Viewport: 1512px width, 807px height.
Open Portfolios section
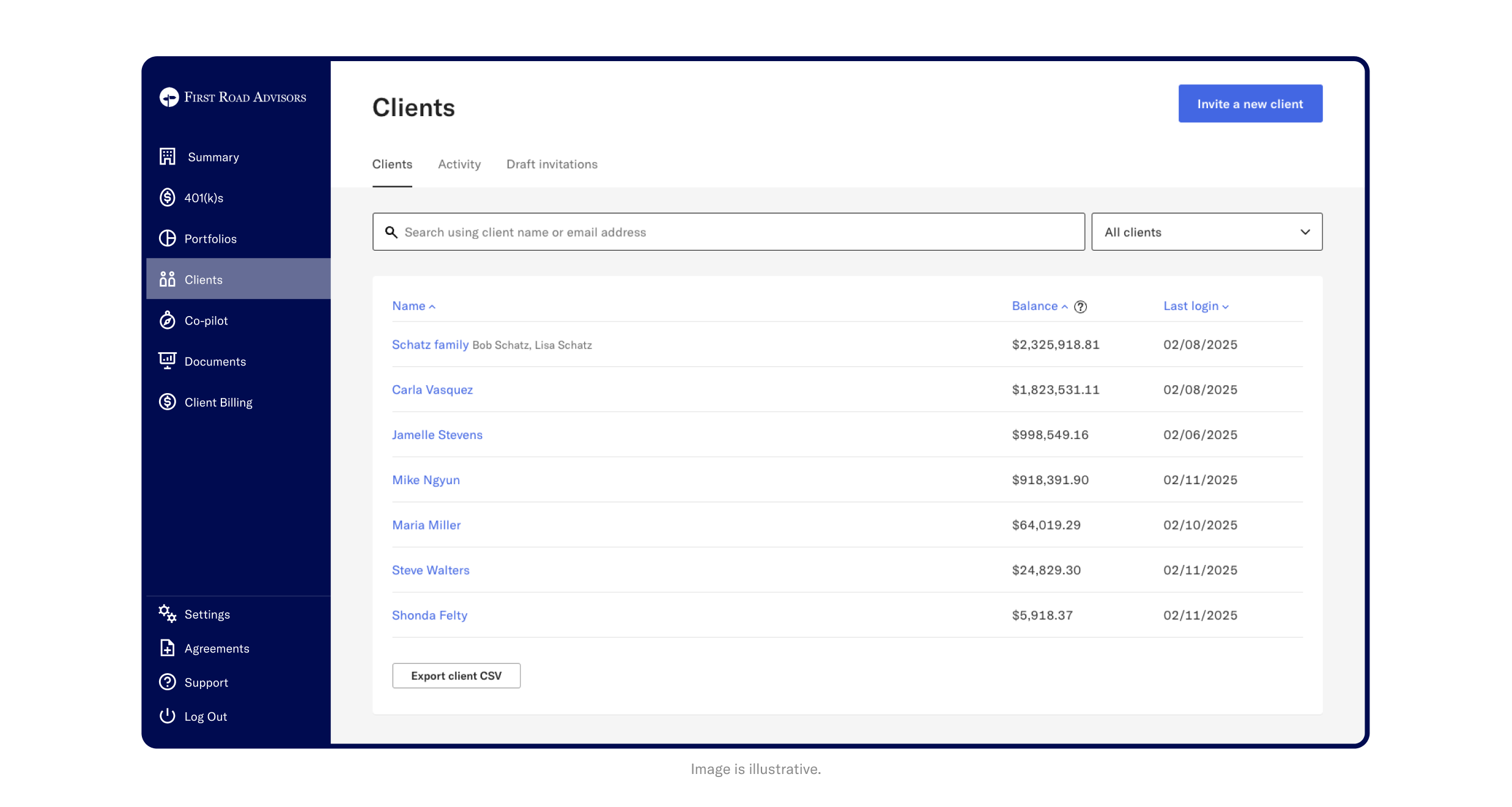(210, 239)
